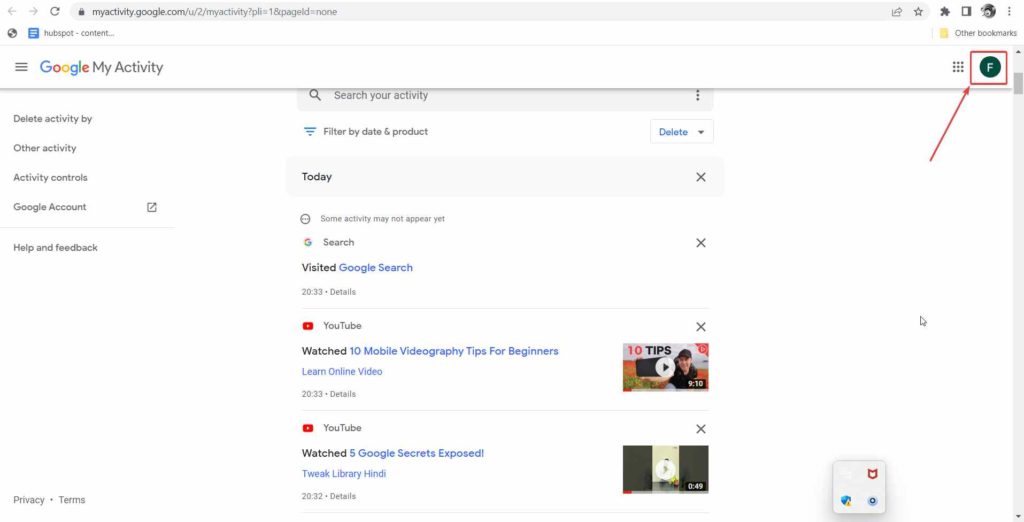Open 10 Mobile Videography Tips For Beginners
1024x522 pixels.
[x=454, y=351]
